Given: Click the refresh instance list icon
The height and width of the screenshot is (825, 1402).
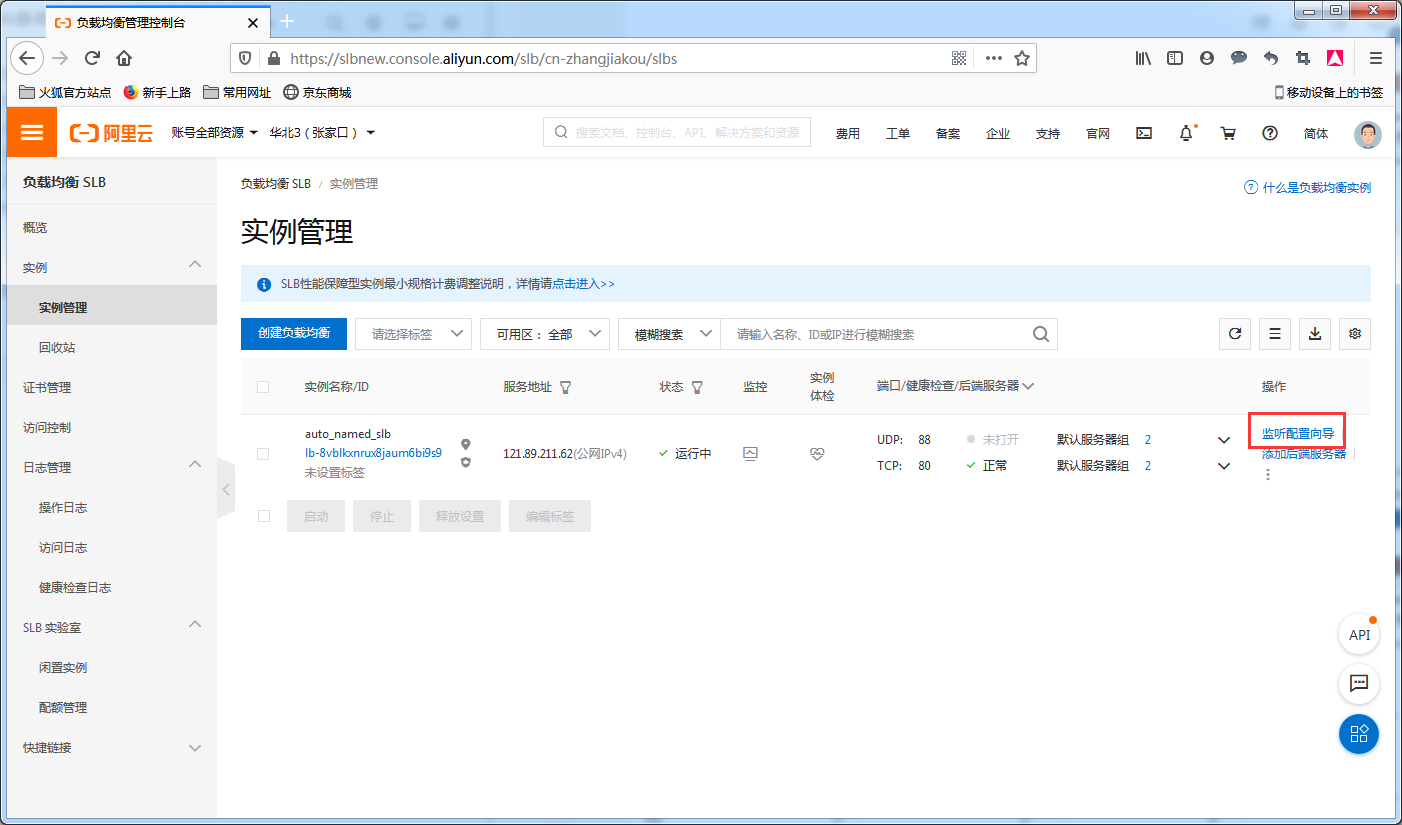Looking at the screenshot, I should tap(1235, 334).
